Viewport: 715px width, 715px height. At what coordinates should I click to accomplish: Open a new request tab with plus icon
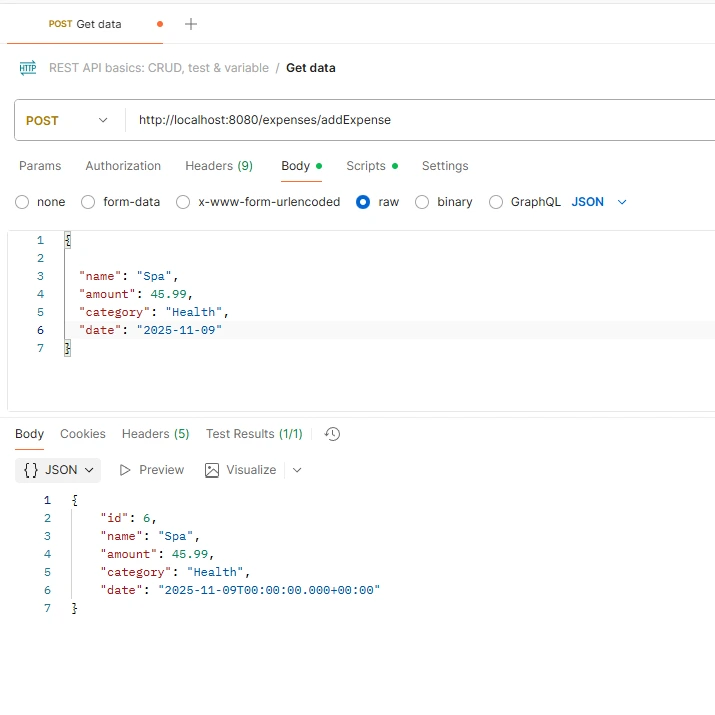191,24
